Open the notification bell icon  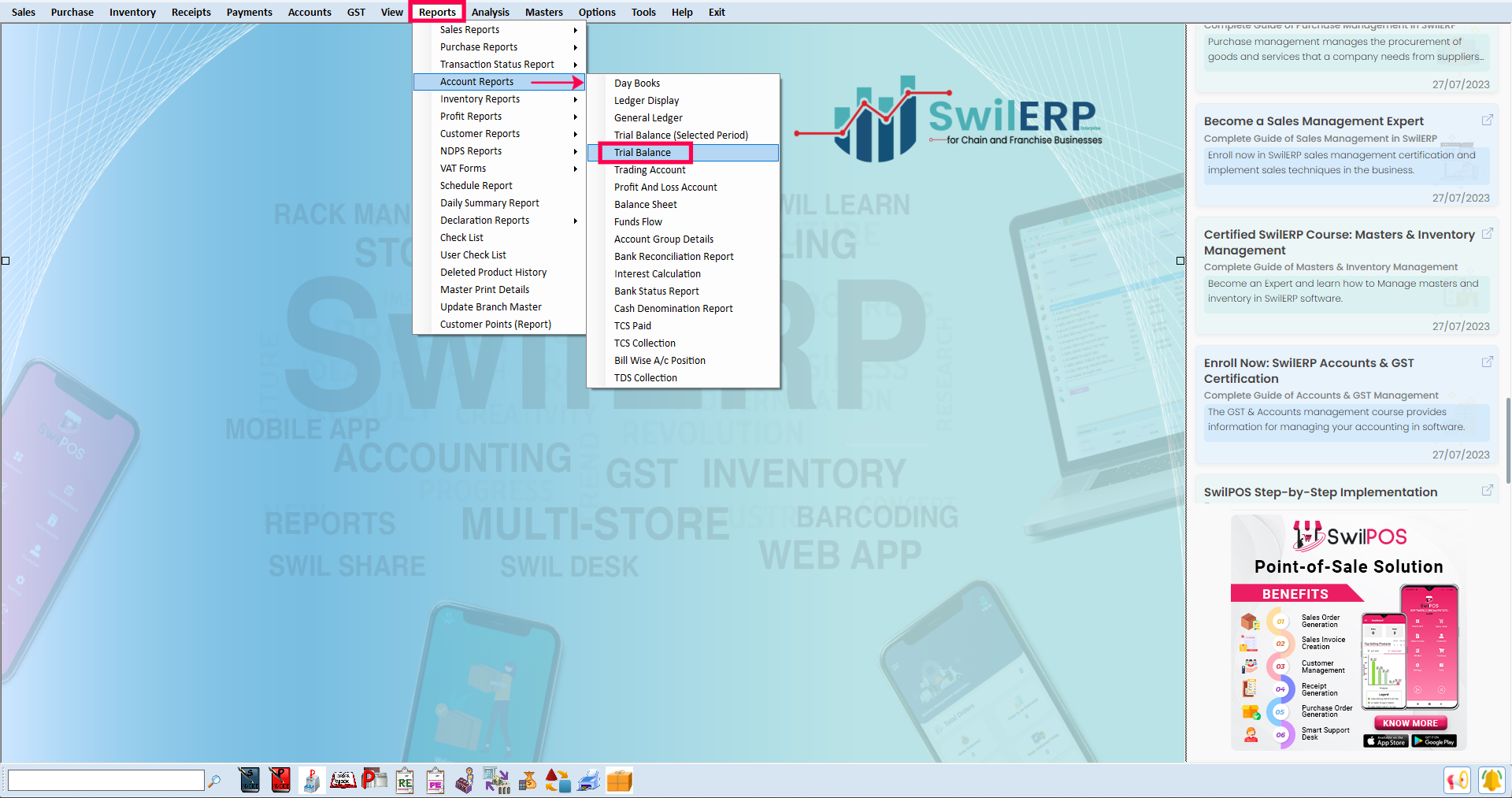click(1491, 780)
